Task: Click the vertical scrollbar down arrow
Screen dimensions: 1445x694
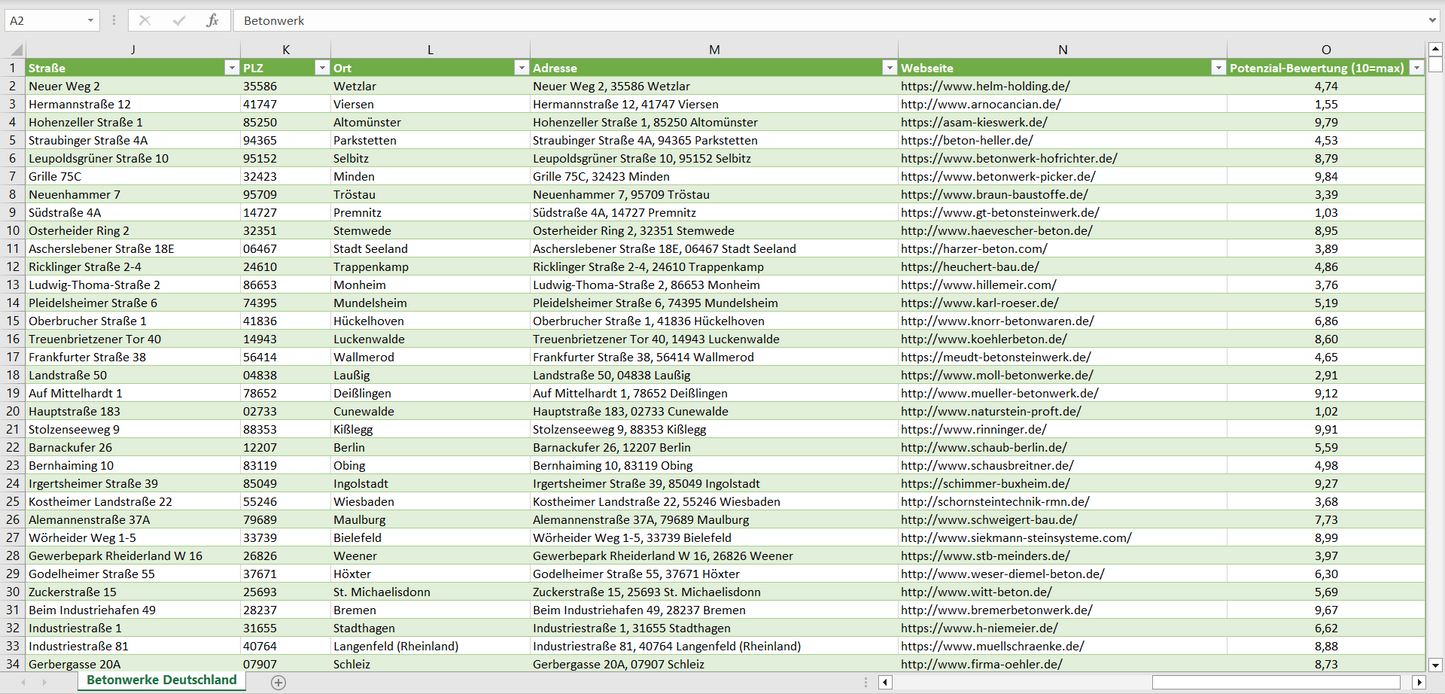Action: pos(1436,663)
